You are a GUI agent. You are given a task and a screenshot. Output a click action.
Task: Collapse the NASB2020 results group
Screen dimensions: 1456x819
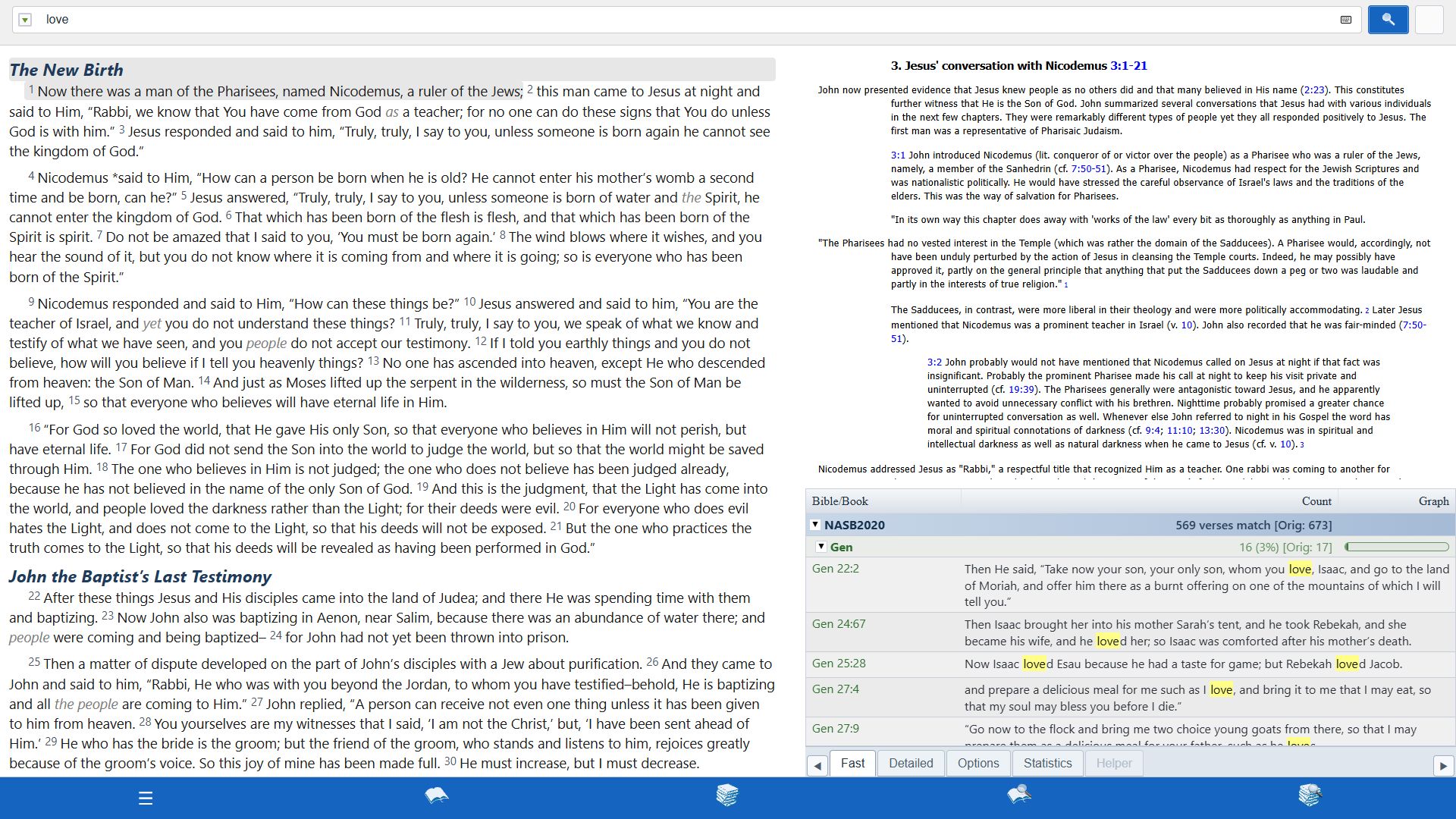[x=815, y=525]
